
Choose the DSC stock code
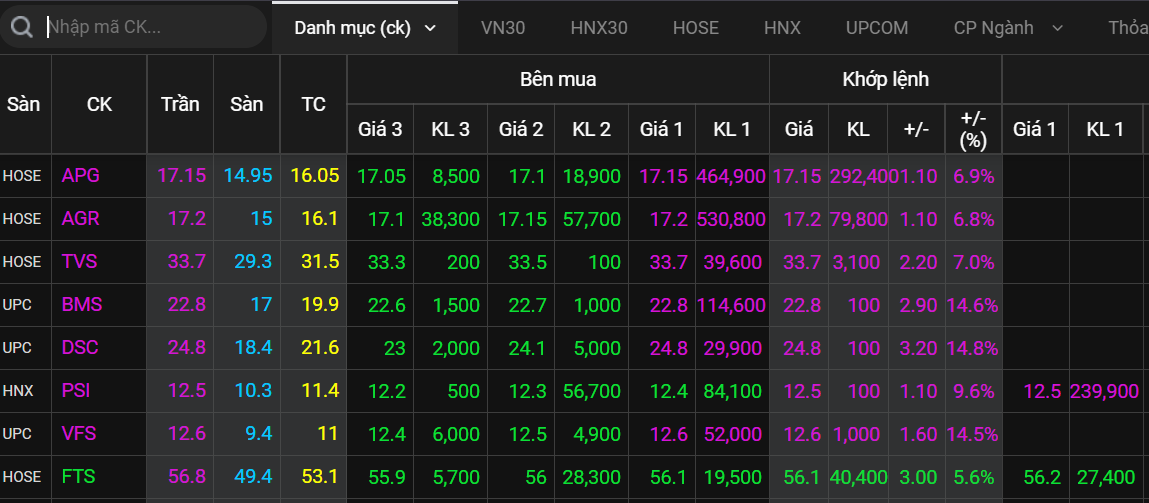click(x=81, y=347)
